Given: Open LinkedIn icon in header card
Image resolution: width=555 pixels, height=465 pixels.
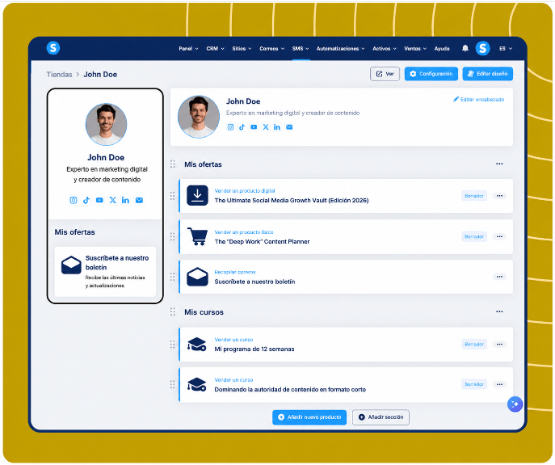Looking at the screenshot, I should pyautogui.click(x=277, y=127).
